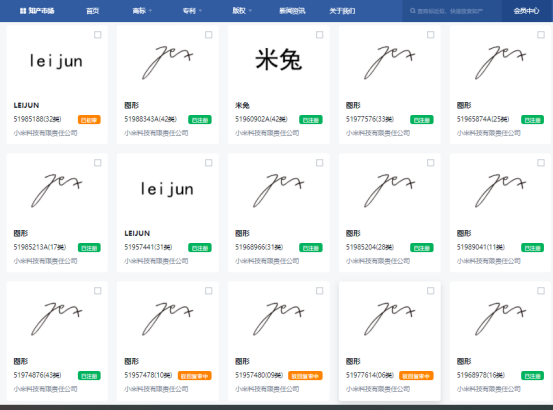This screenshot has width=553, height=410.
Task: Open the signature image on card 51988343A
Action: (x=168, y=62)
